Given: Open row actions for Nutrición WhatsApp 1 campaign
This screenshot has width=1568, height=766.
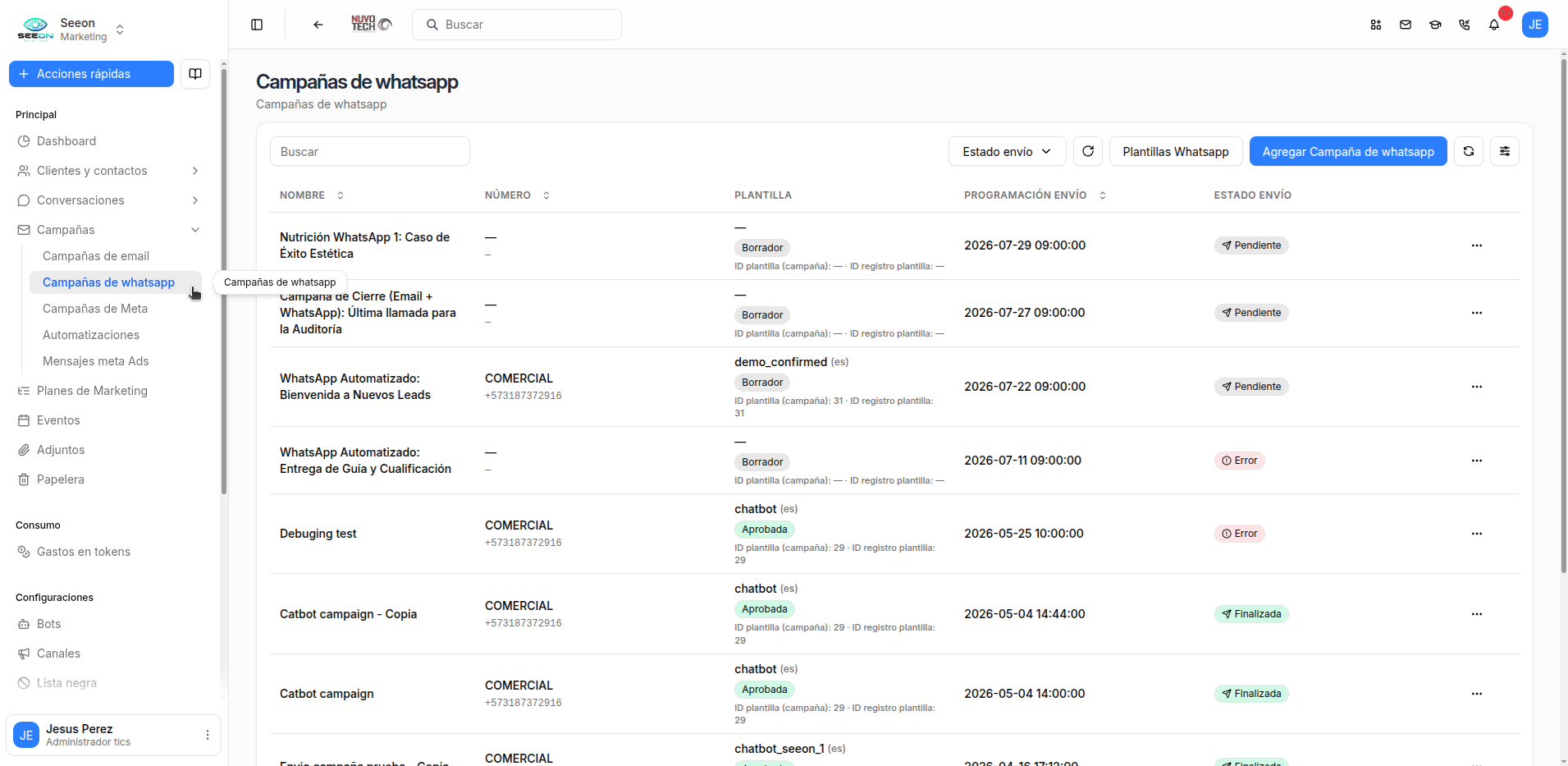Looking at the screenshot, I should pyautogui.click(x=1477, y=245).
